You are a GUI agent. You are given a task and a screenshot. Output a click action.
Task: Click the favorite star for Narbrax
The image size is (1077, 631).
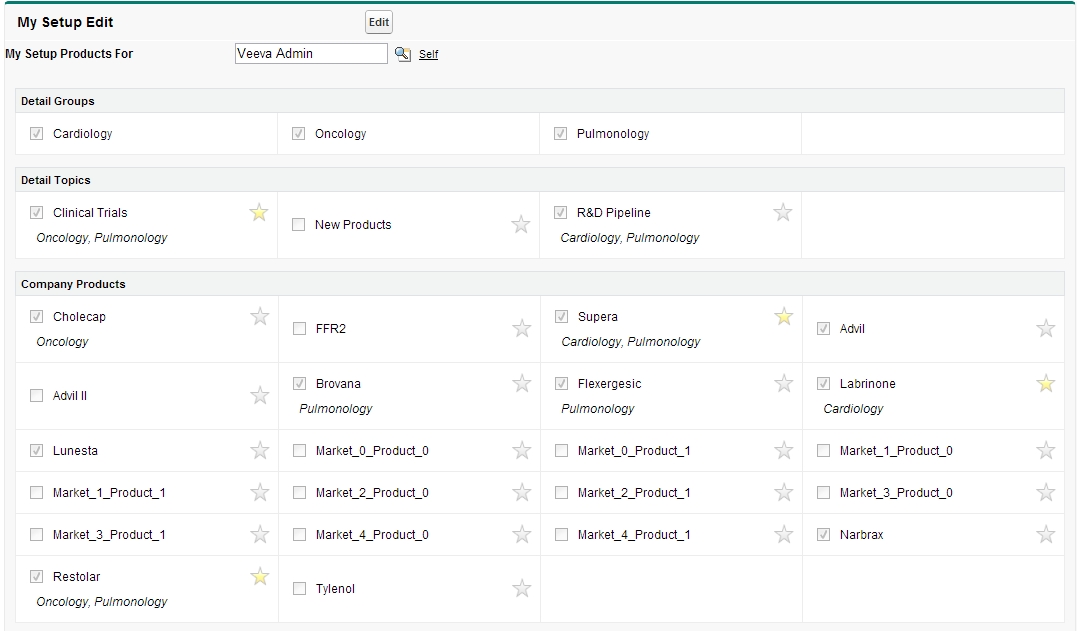(x=1046, y=534)
